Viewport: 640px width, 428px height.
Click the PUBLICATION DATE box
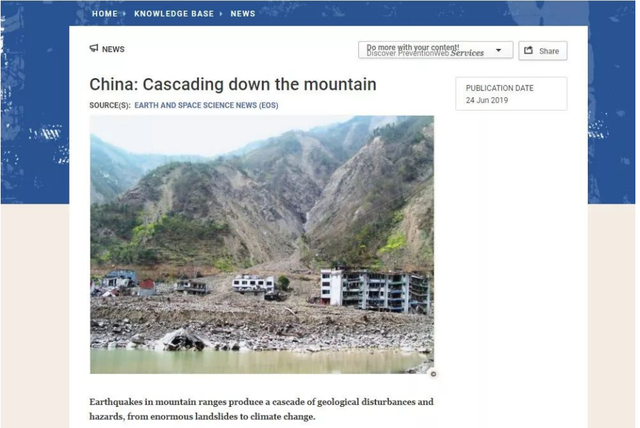[x=511, y=94]
